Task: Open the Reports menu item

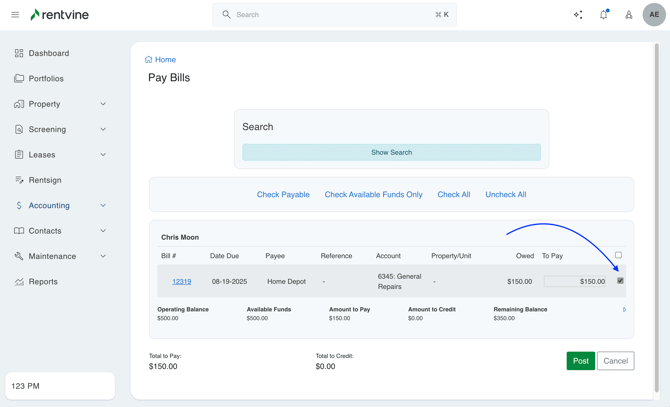Action: pyautogui.click(x=43, y=282)
